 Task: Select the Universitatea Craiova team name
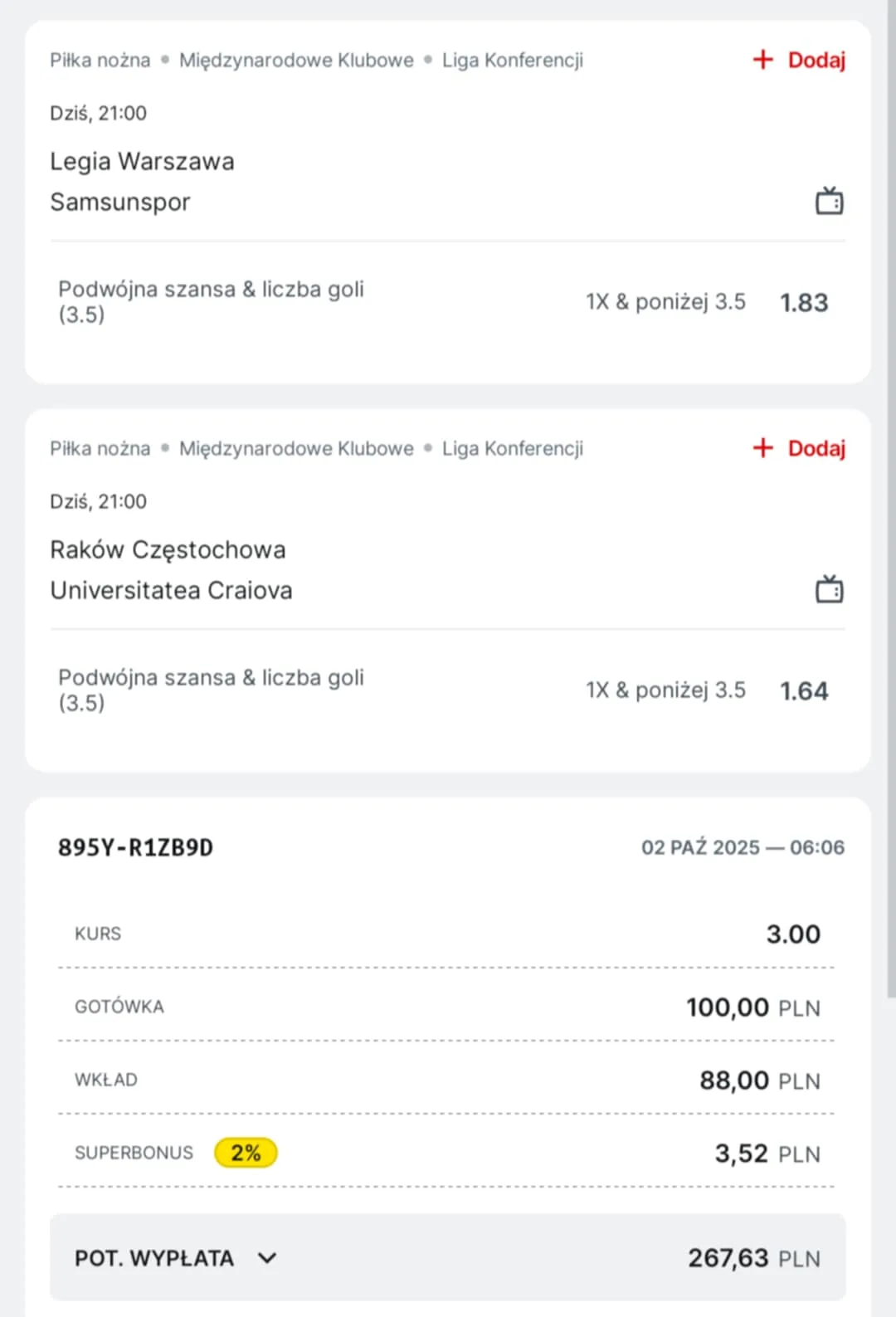click(171, 590)
